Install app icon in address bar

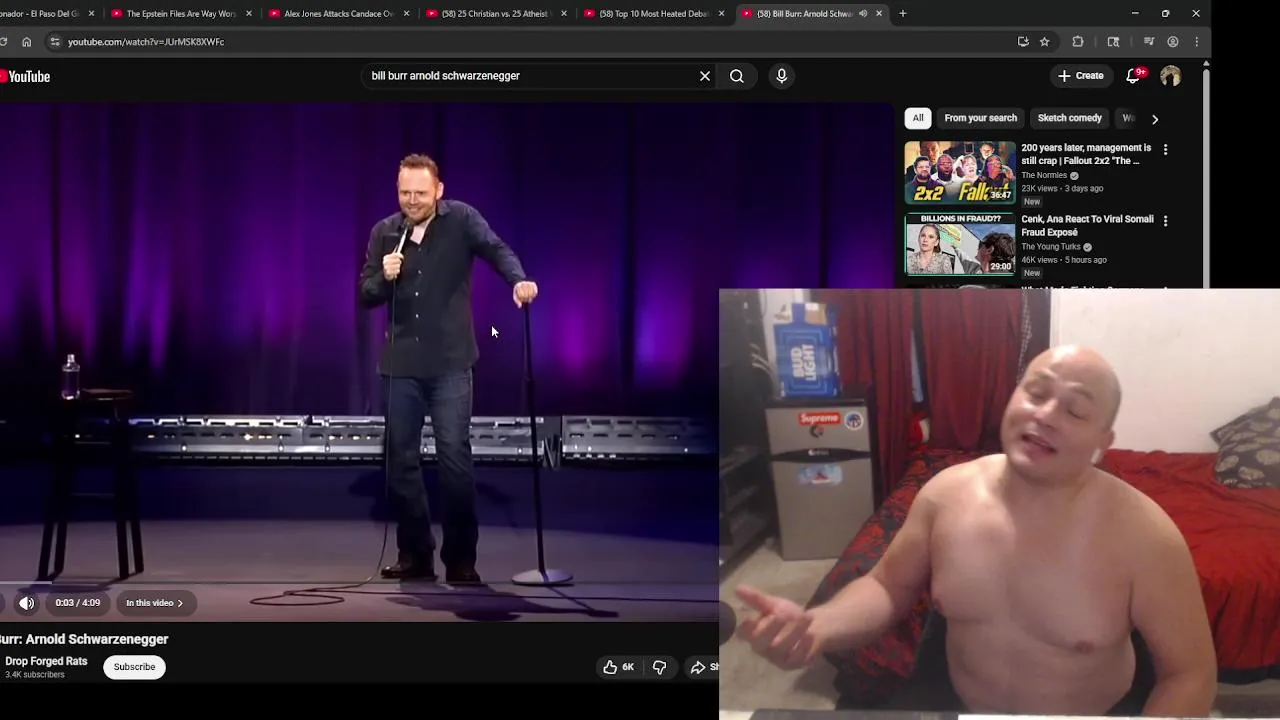coord(1023,42)
